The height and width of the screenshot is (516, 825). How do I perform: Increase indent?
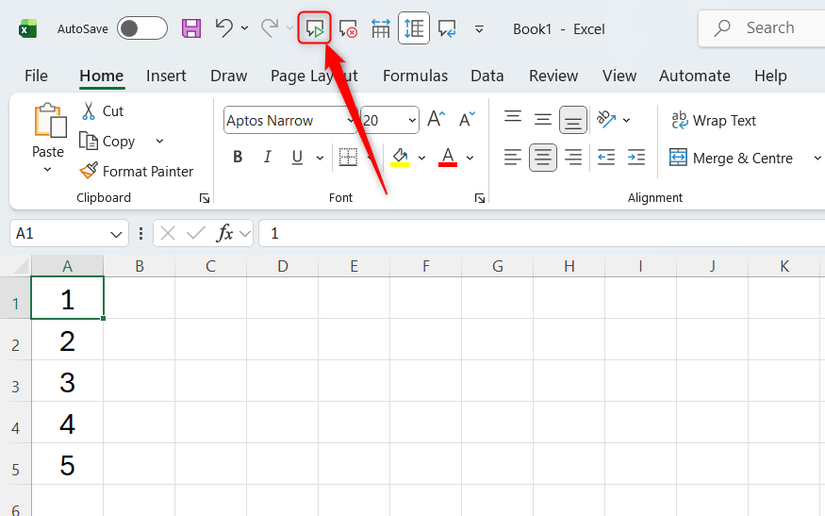[x=636, y=157]
